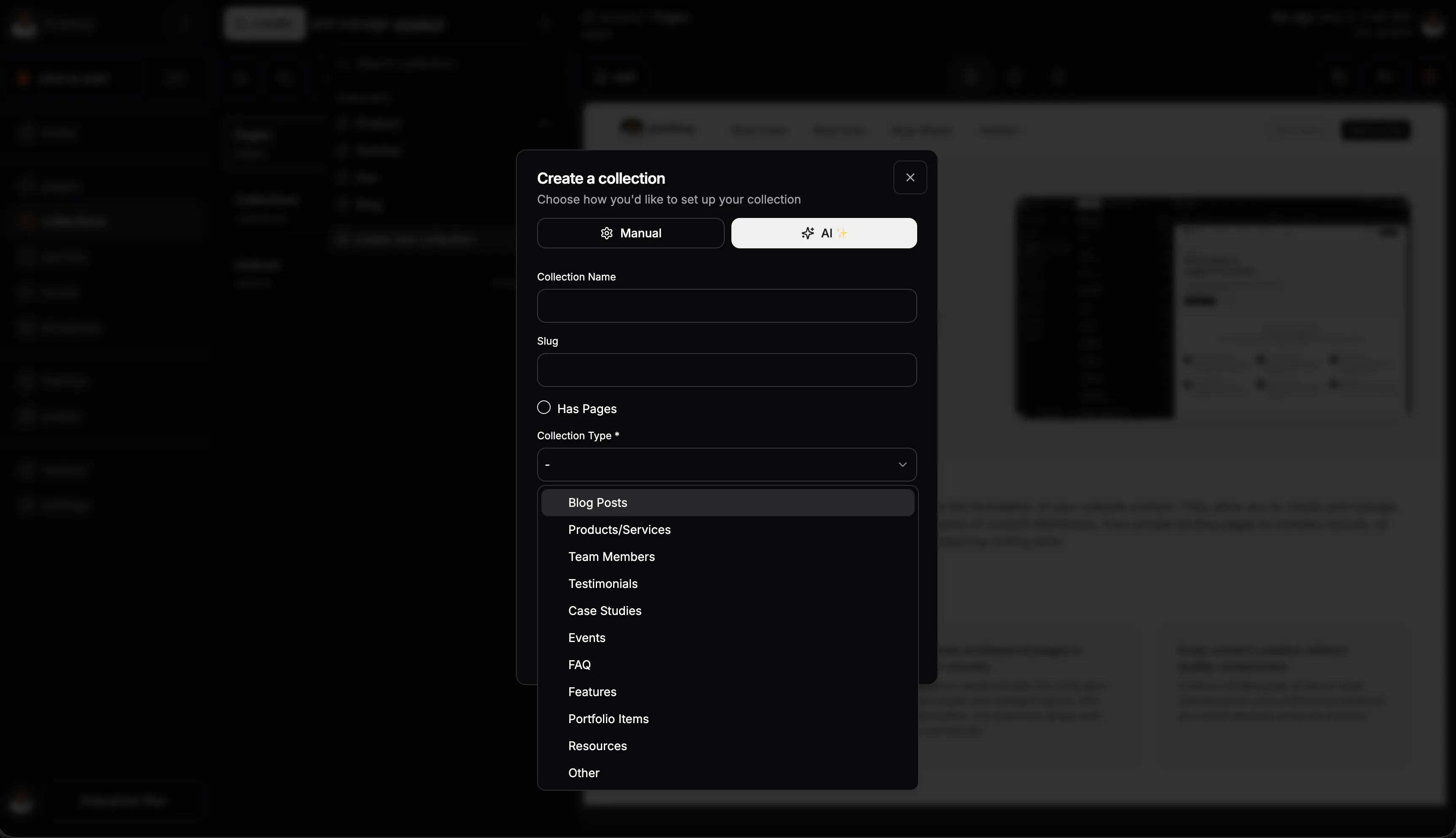The height and width of the screenshot is (838, 1456).
Task: Switch to AI setup mode
Action: [823, 233]
